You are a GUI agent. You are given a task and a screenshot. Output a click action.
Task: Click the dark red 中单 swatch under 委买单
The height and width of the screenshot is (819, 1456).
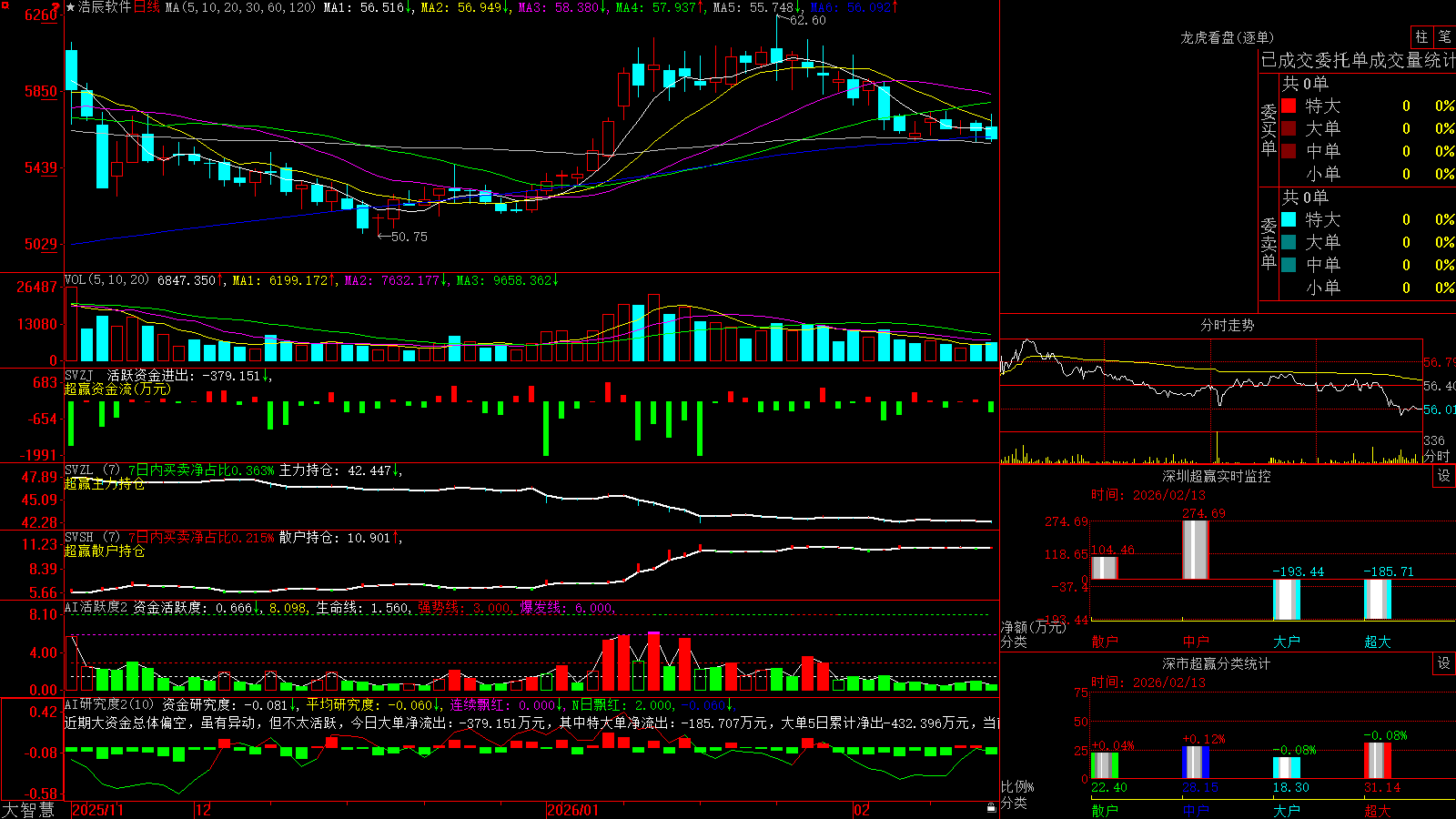pos(1289,151)
